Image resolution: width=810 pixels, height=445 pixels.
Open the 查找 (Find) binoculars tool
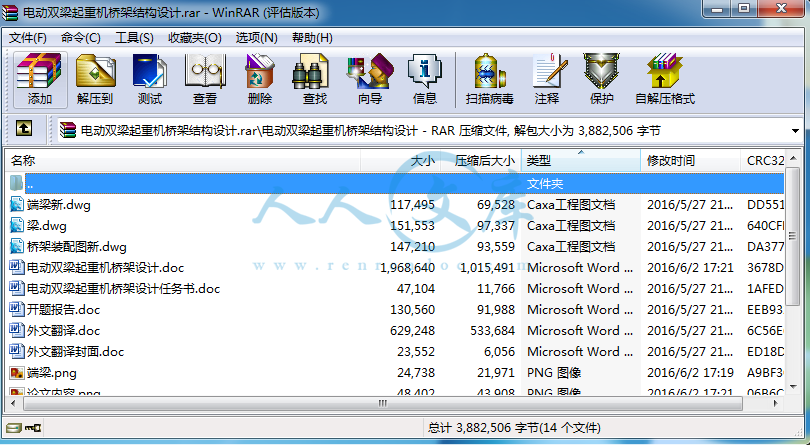pos(315,80)
